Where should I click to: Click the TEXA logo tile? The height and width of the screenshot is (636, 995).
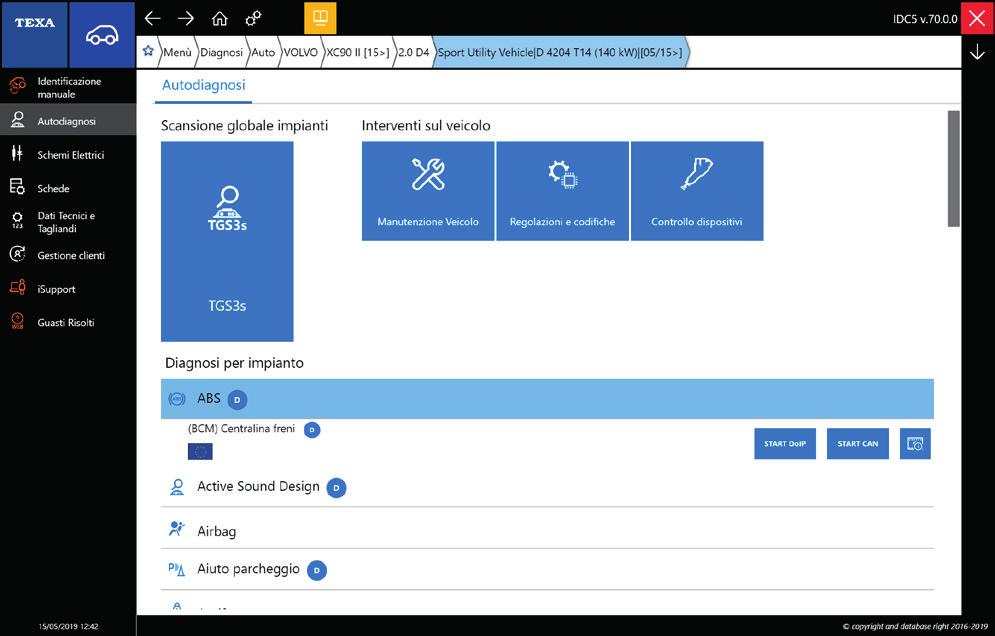[x=34, y=34]
